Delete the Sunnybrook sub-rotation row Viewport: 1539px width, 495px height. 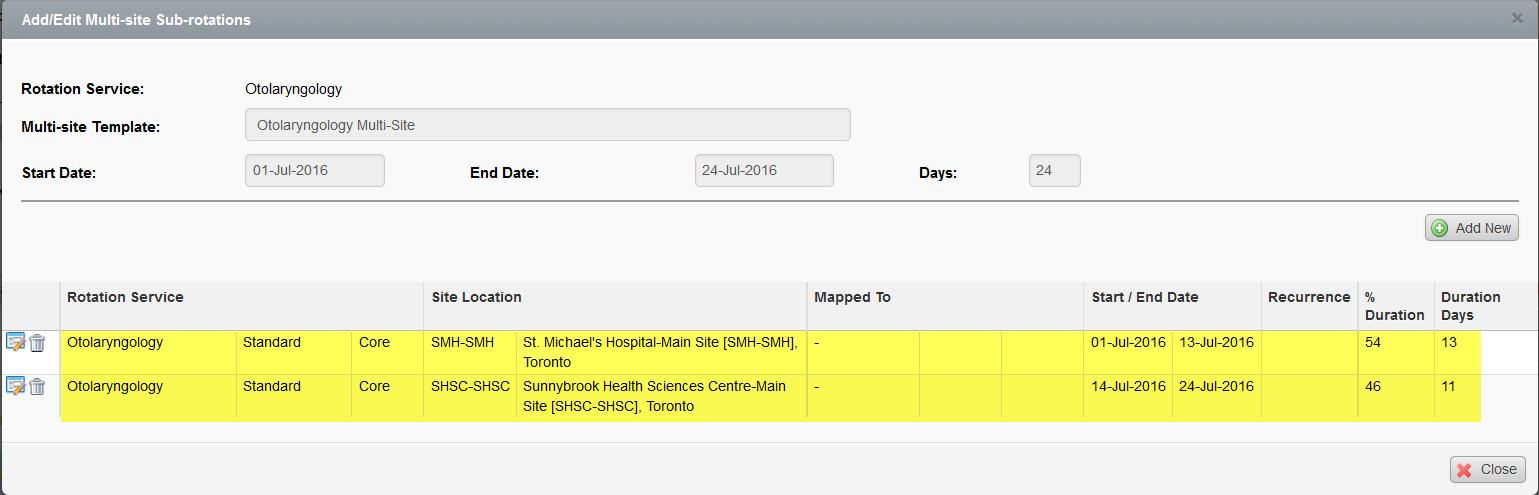(x=37, y=387)
